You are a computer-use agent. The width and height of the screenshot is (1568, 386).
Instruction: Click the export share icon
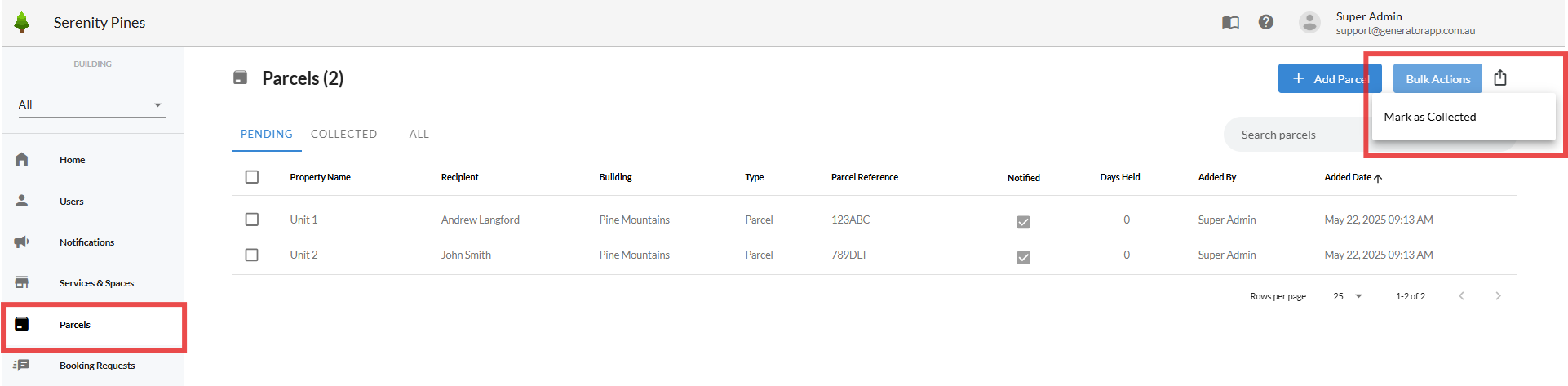click(x=1500, y=78)
